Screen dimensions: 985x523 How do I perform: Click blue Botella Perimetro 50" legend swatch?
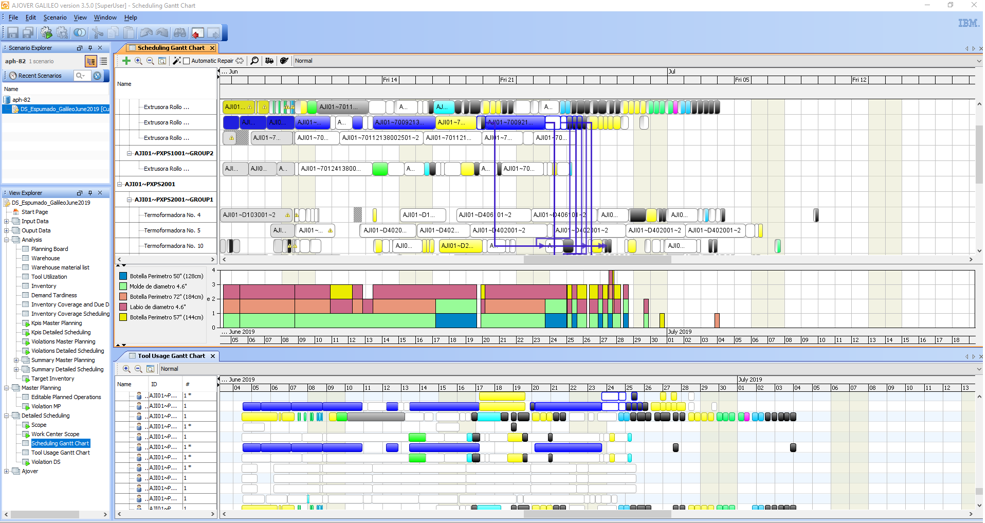coord(123,276)
